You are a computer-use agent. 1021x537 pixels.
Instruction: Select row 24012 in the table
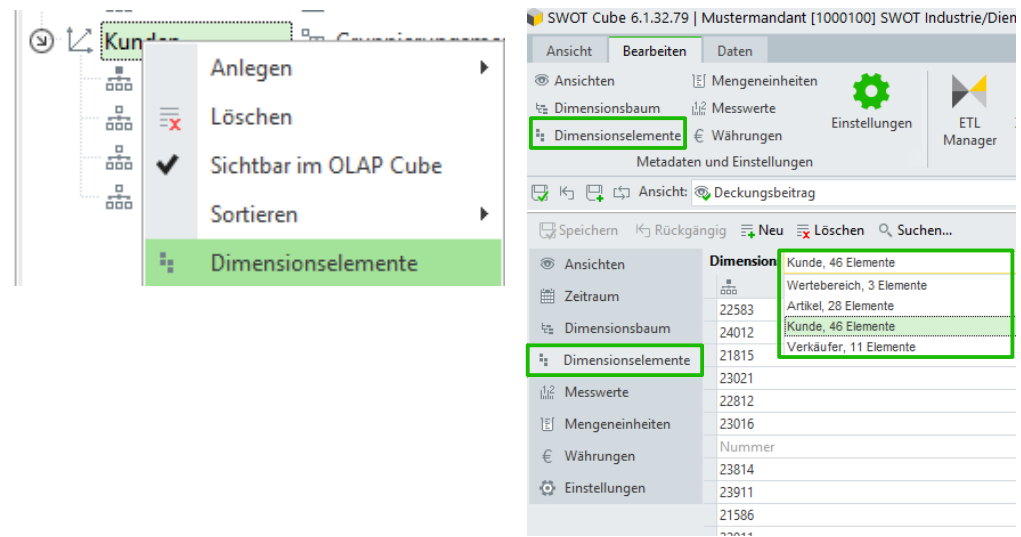737,332
